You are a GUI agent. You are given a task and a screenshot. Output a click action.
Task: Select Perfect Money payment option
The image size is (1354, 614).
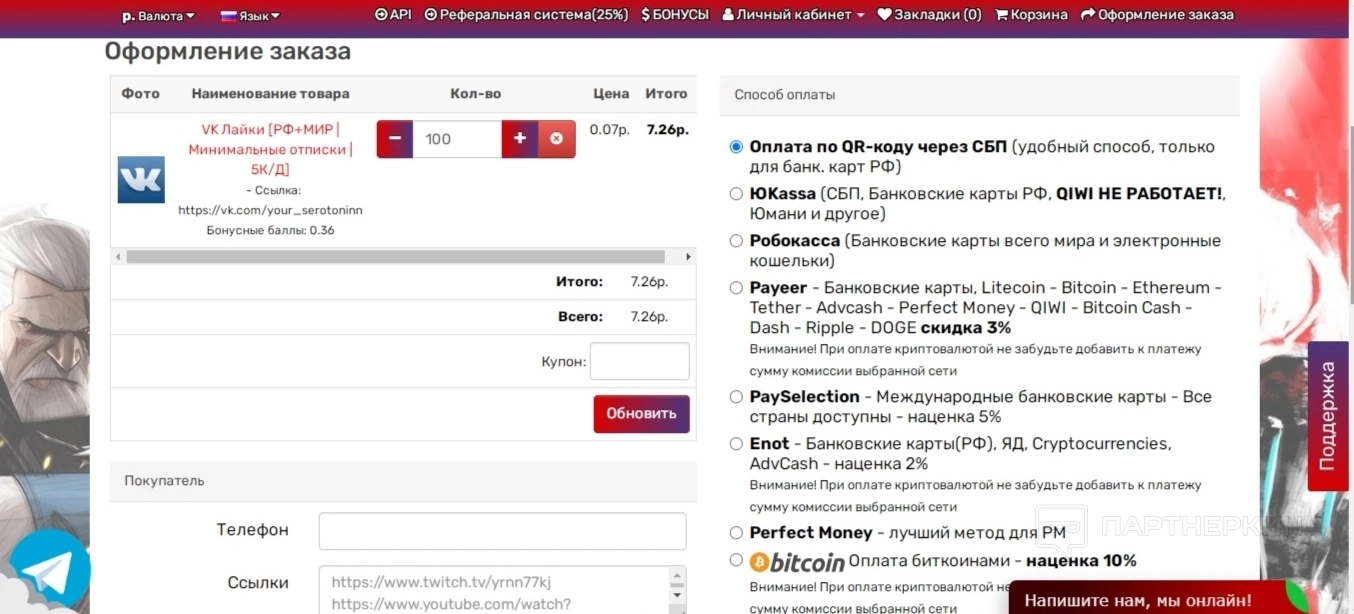pyautogui.click(x=736, y=533)
